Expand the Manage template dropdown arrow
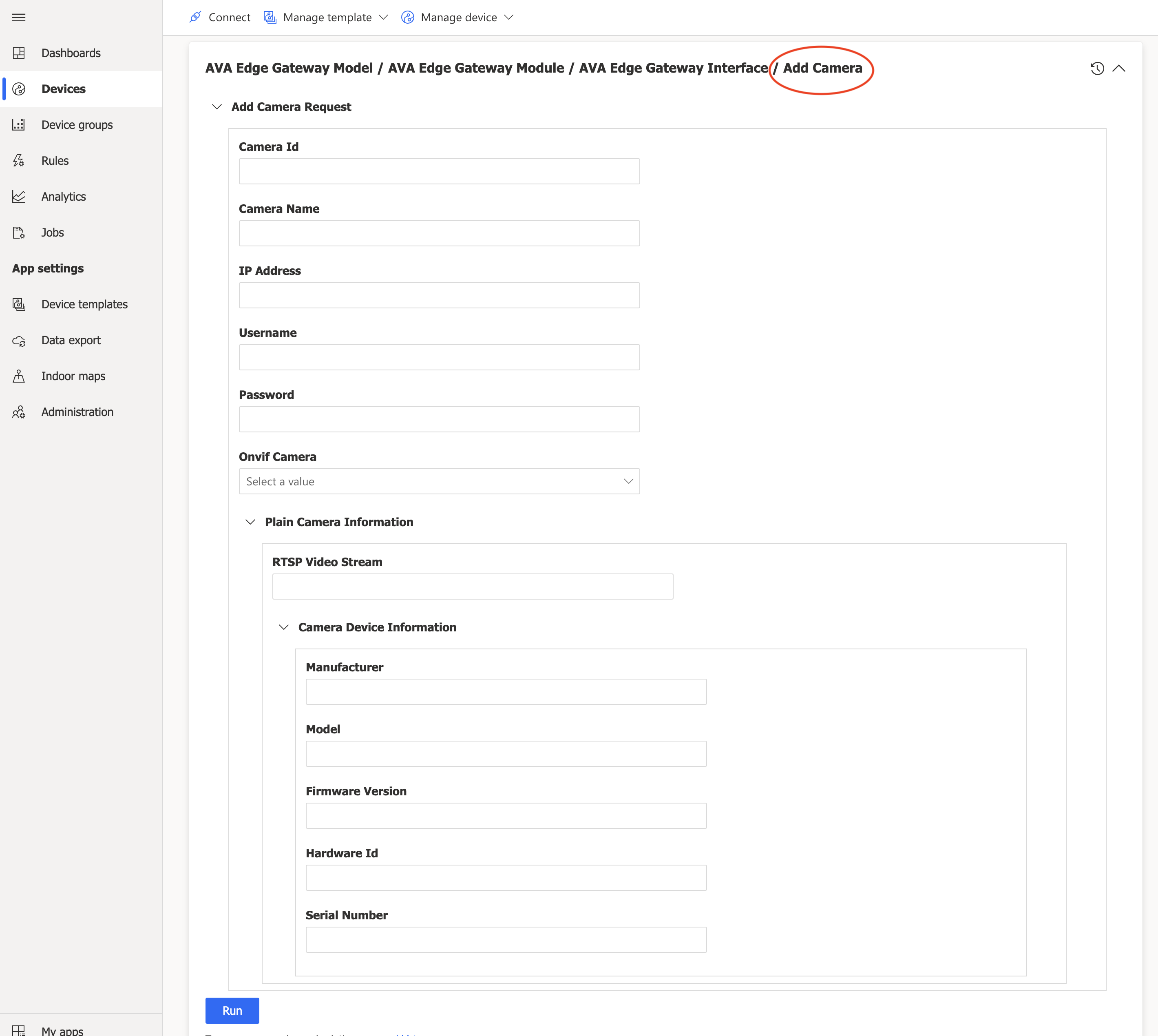The width and height of the screenshot is (1158, 1036). (384, 17)
